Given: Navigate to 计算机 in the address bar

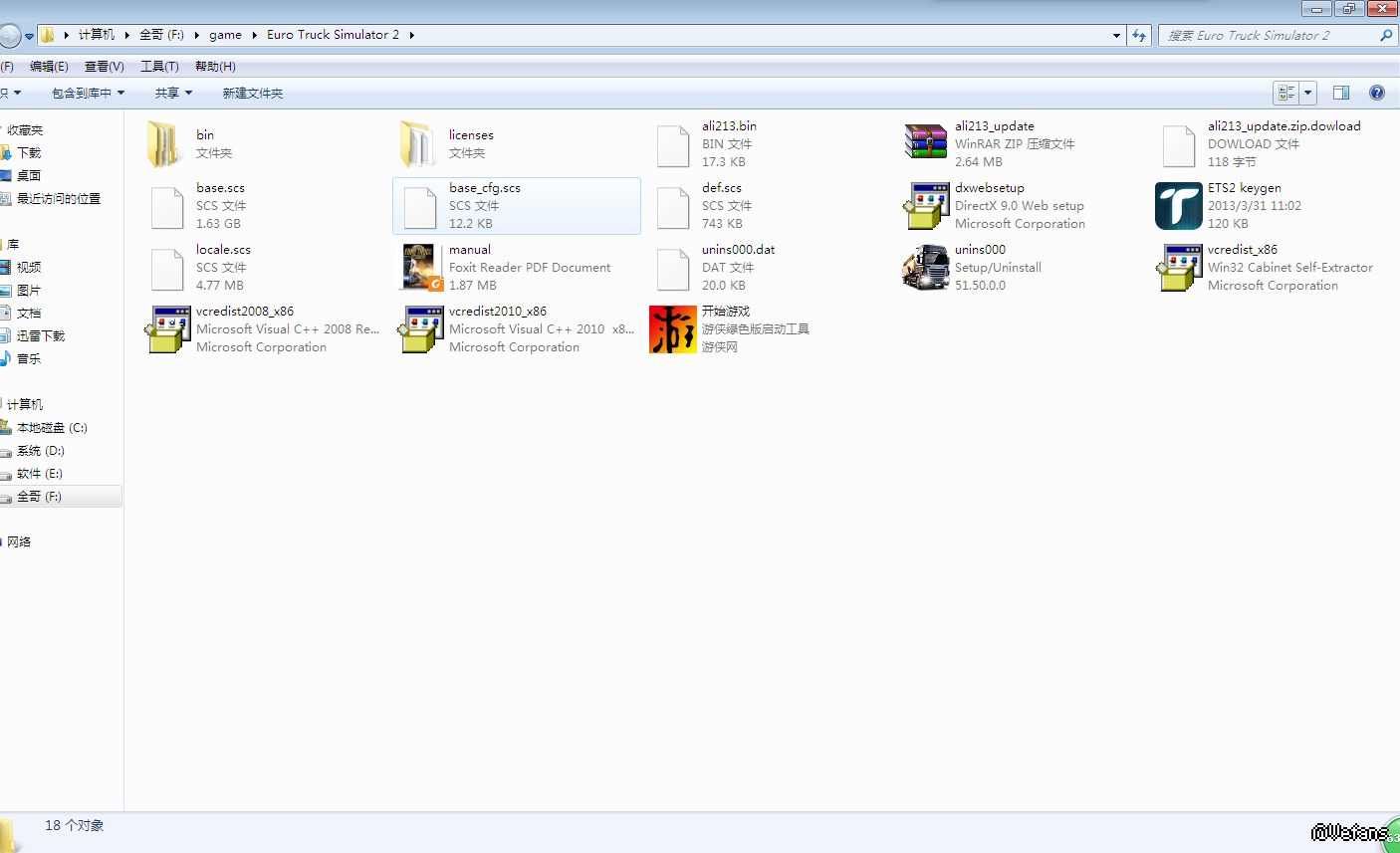Looking at the screenshot, I should 97,35.
